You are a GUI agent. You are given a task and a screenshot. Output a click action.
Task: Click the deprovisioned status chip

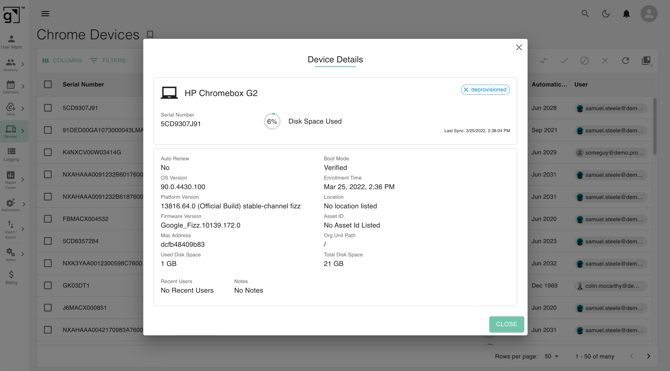485,90
